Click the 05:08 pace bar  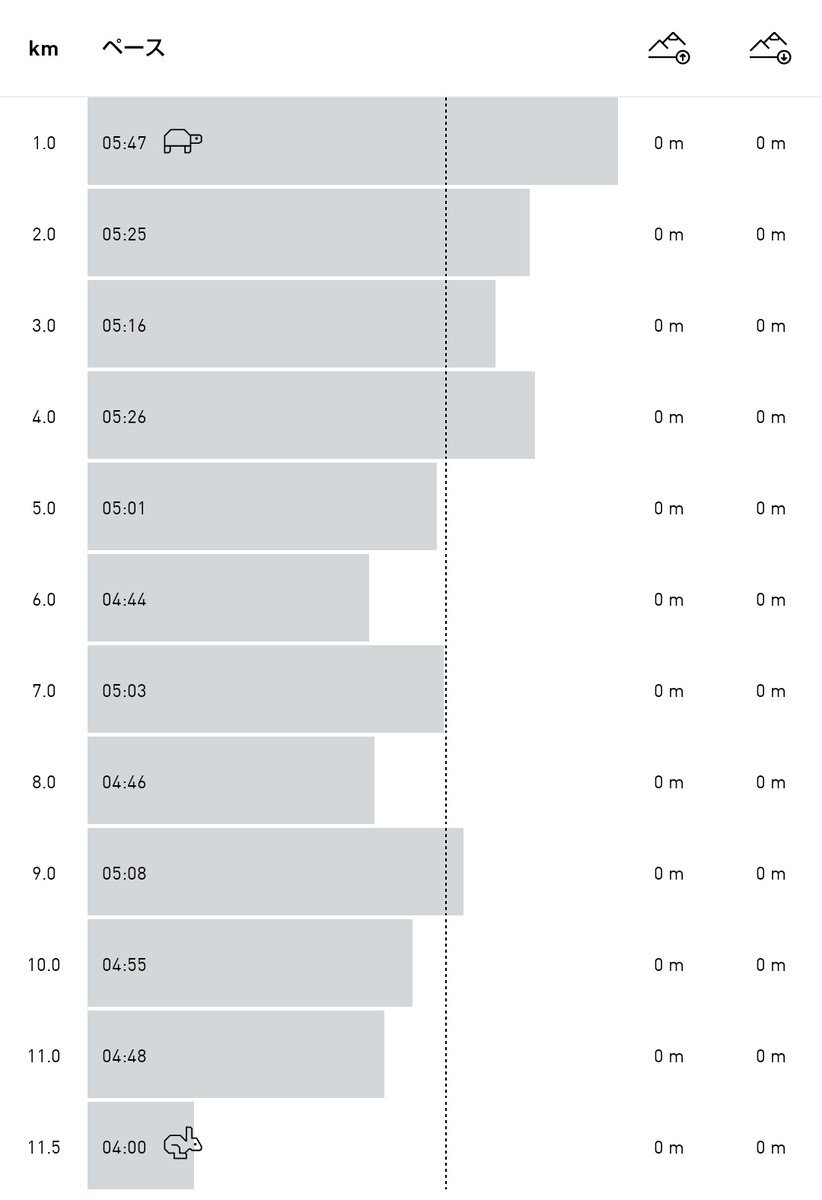coord(275,872)
